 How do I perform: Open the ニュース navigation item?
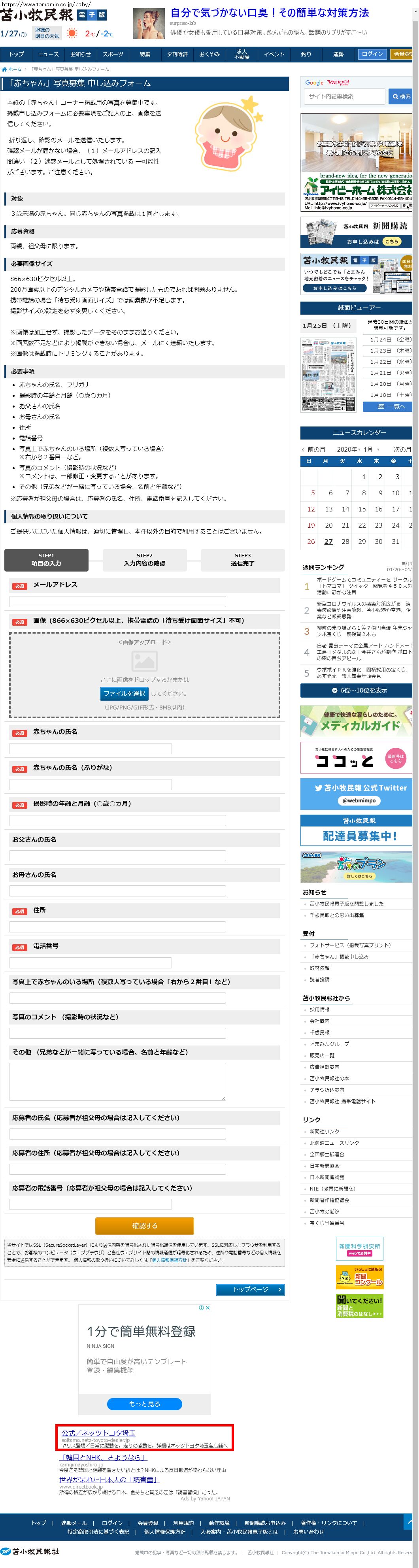click(48, 54)
